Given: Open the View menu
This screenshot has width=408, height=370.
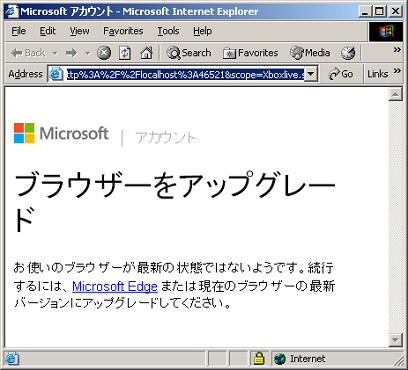Looking at the screenshot, I should pos(79,31).
